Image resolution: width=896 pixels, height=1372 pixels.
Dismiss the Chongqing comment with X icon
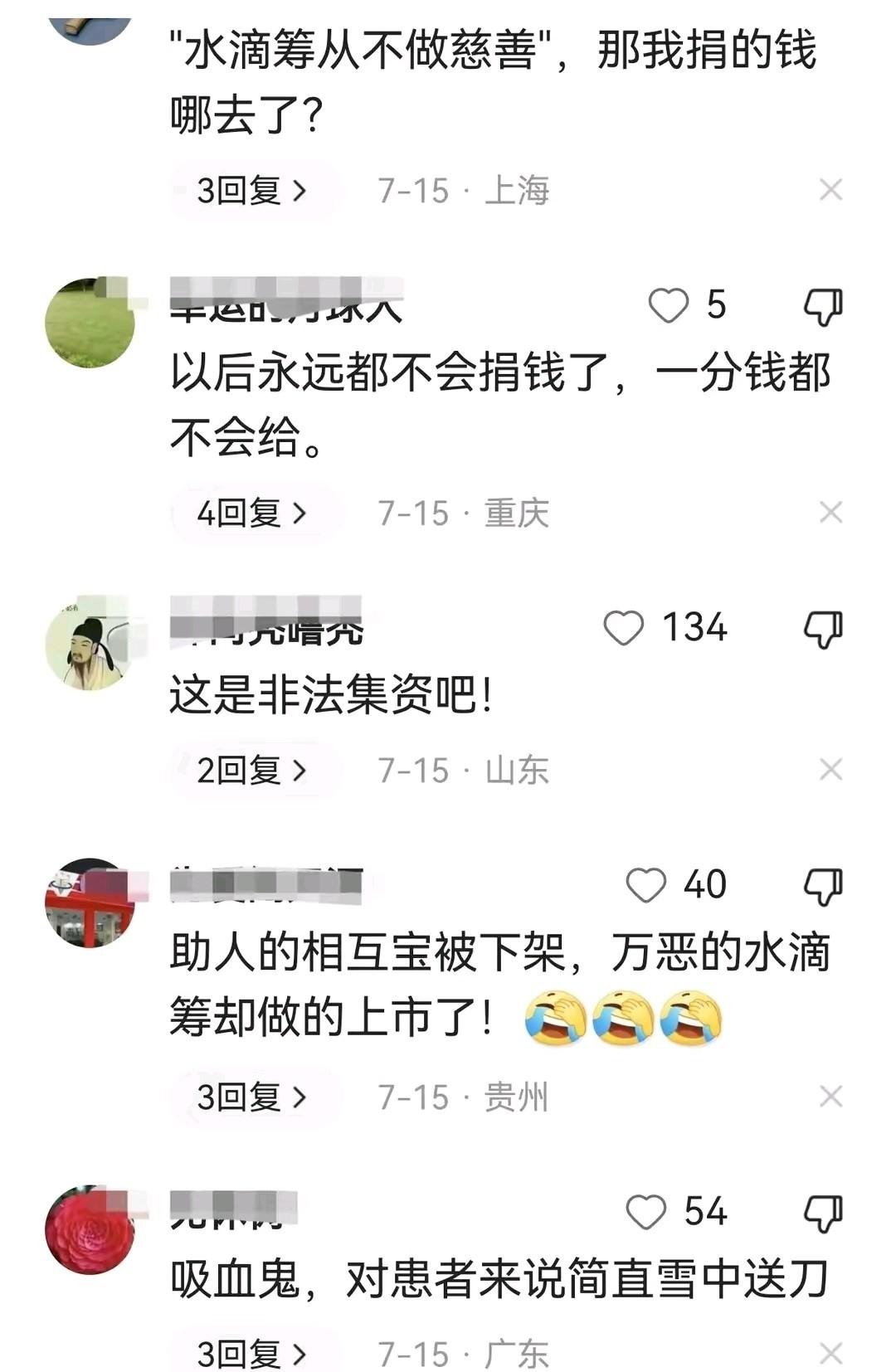(830, 513)
